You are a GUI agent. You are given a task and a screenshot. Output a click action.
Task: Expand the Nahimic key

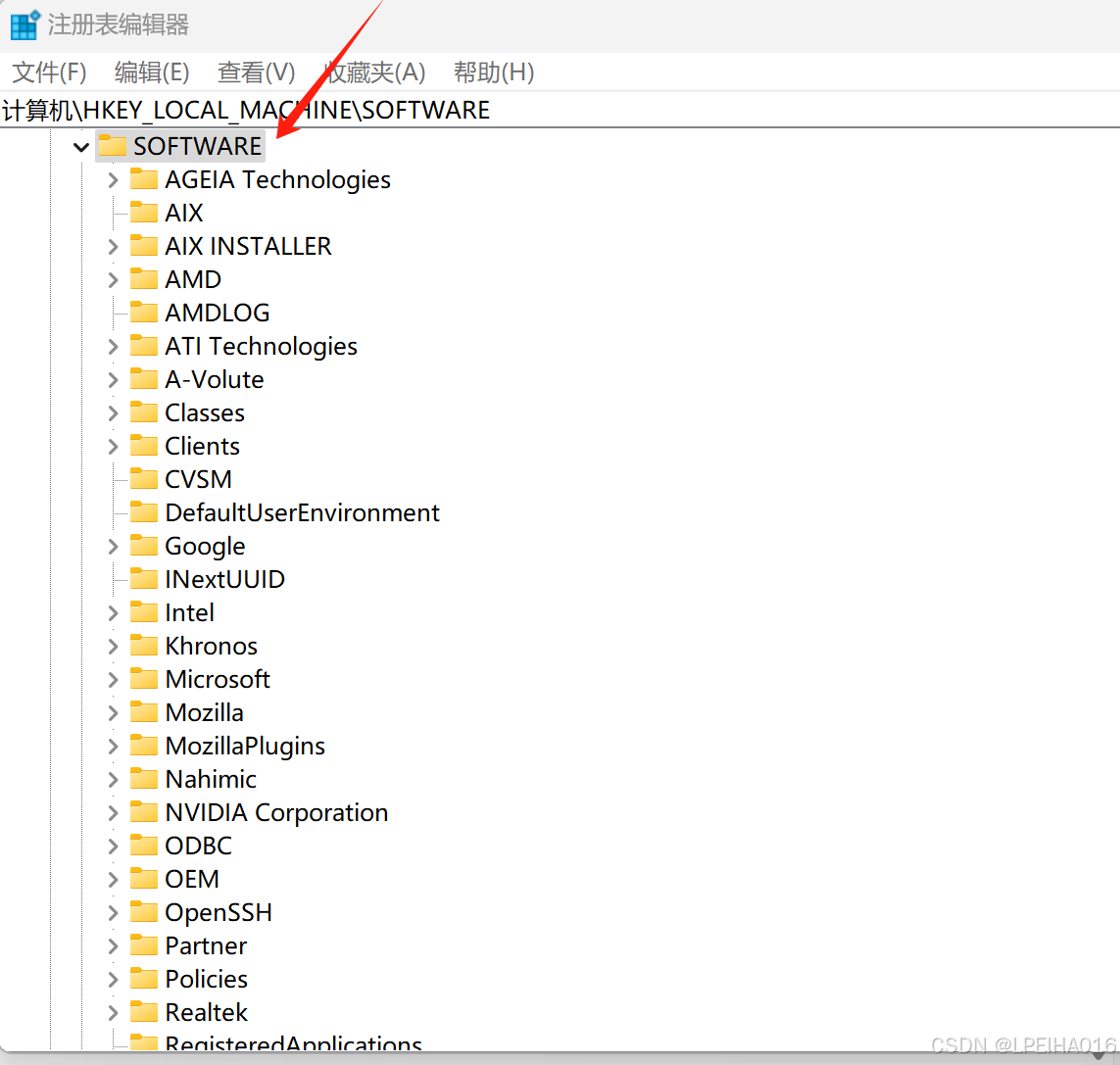point(113,779)
